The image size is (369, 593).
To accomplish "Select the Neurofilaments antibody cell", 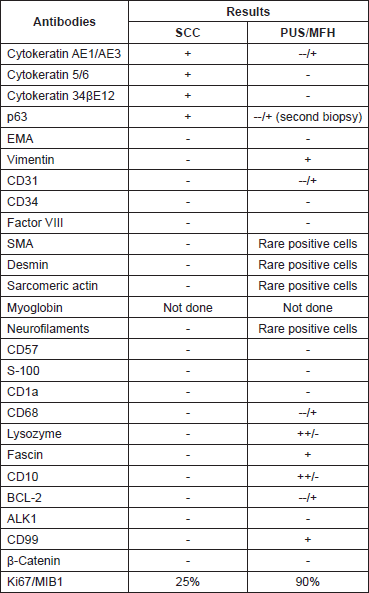I will tap(64, 329).
